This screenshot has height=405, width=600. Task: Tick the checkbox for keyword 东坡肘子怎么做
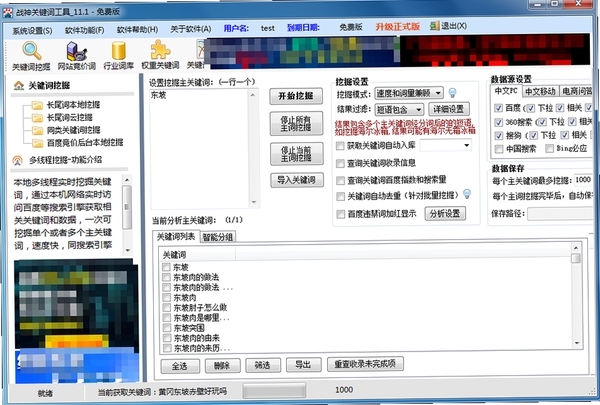(166, 307)
